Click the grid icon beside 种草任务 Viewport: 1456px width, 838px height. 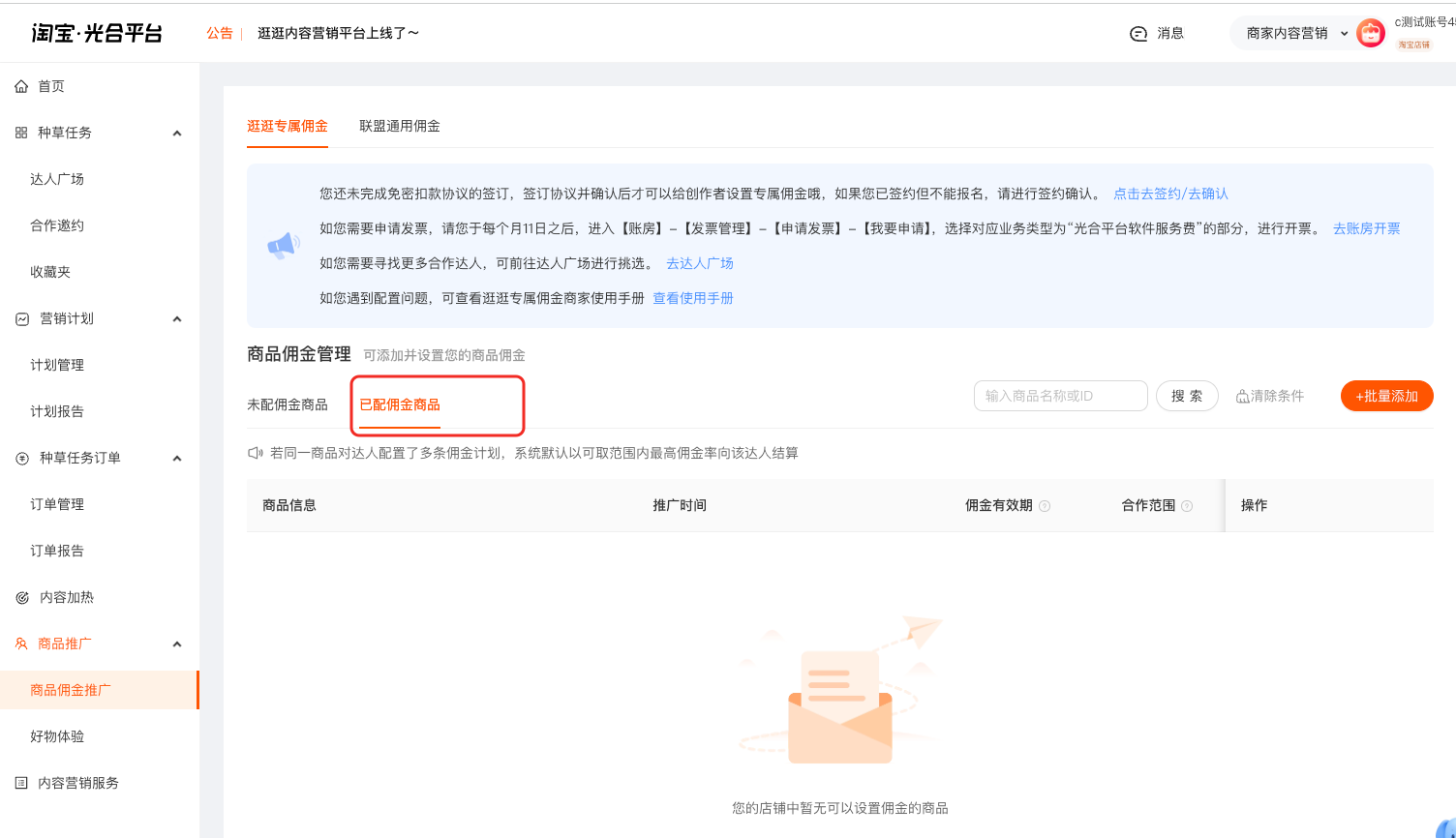(21, 133)
